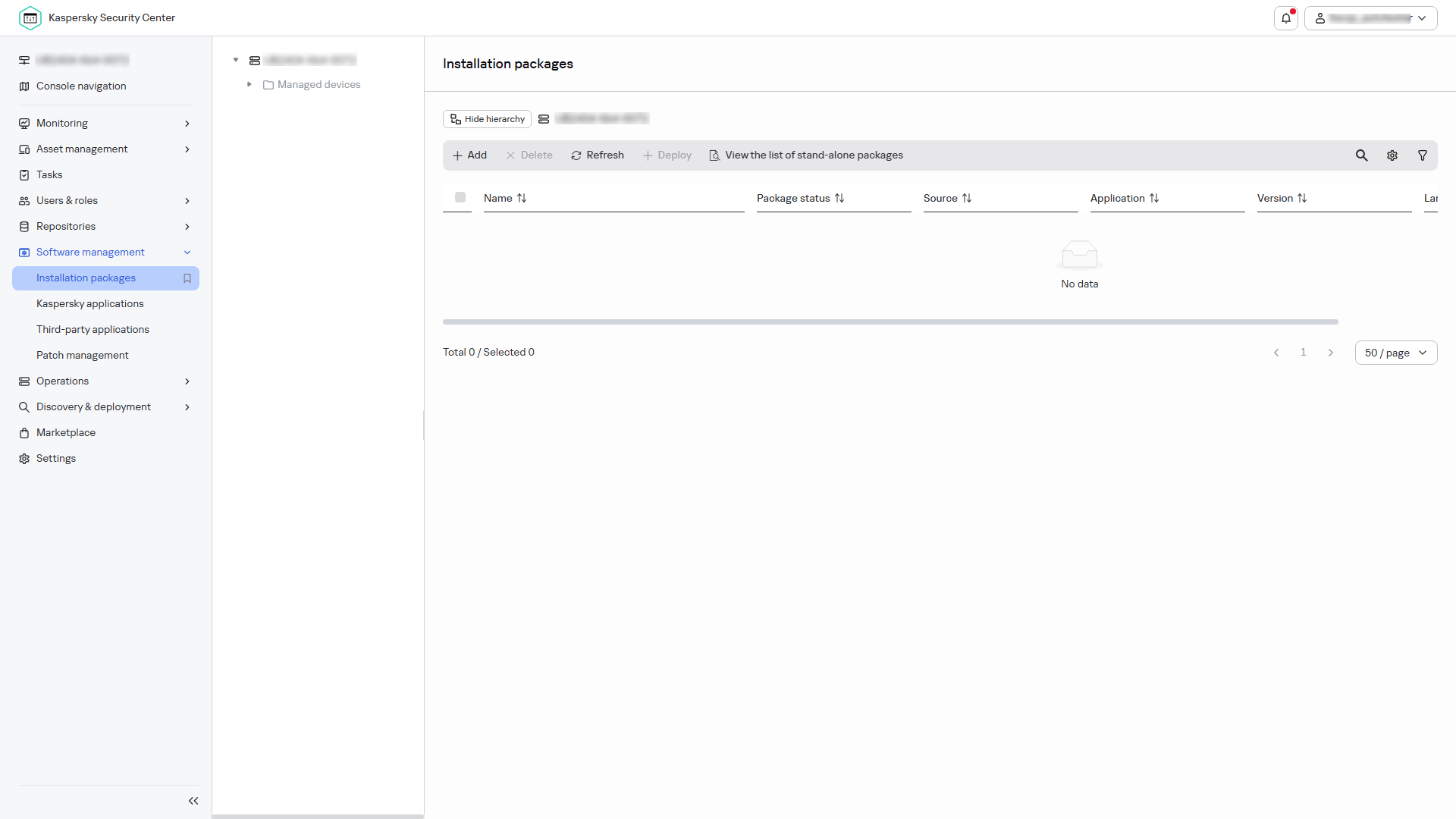
Task: Expand Discovery & deployment section
Action: tap(187, 407)
